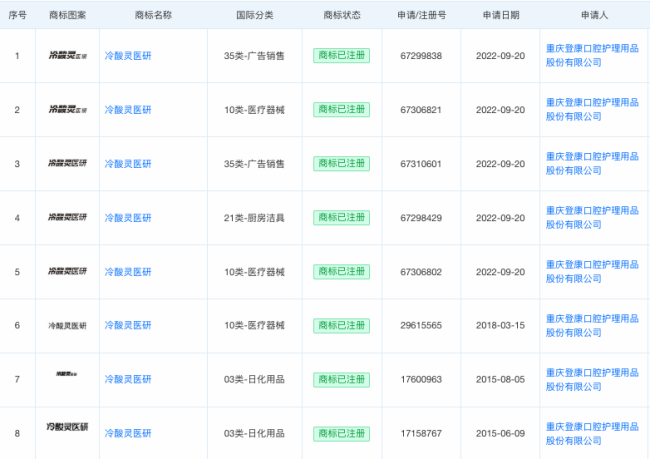Screen dimensions: 650x459
Task: Click the 国际分类 column header
Action: click(x=255, y=15)
